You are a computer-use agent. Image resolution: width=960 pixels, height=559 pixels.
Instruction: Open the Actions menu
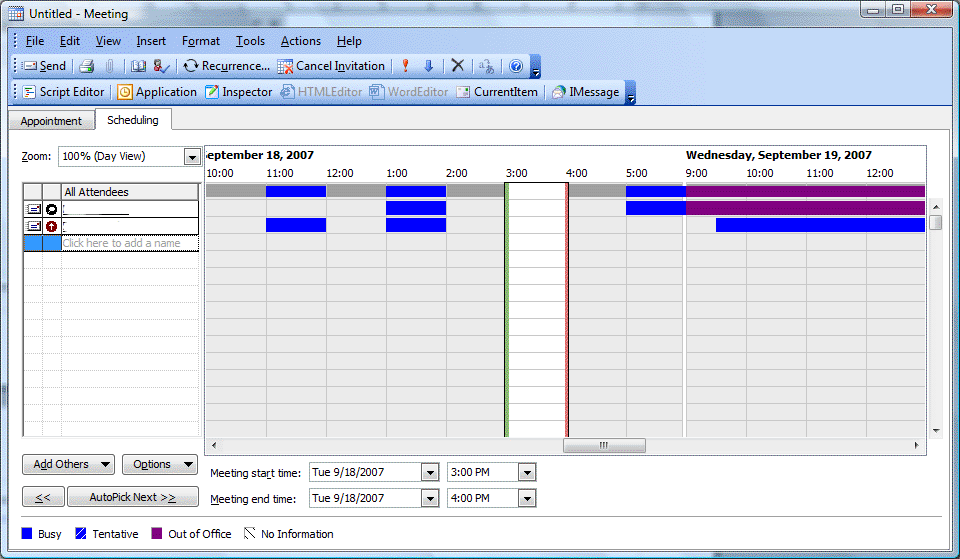[300, 41]
